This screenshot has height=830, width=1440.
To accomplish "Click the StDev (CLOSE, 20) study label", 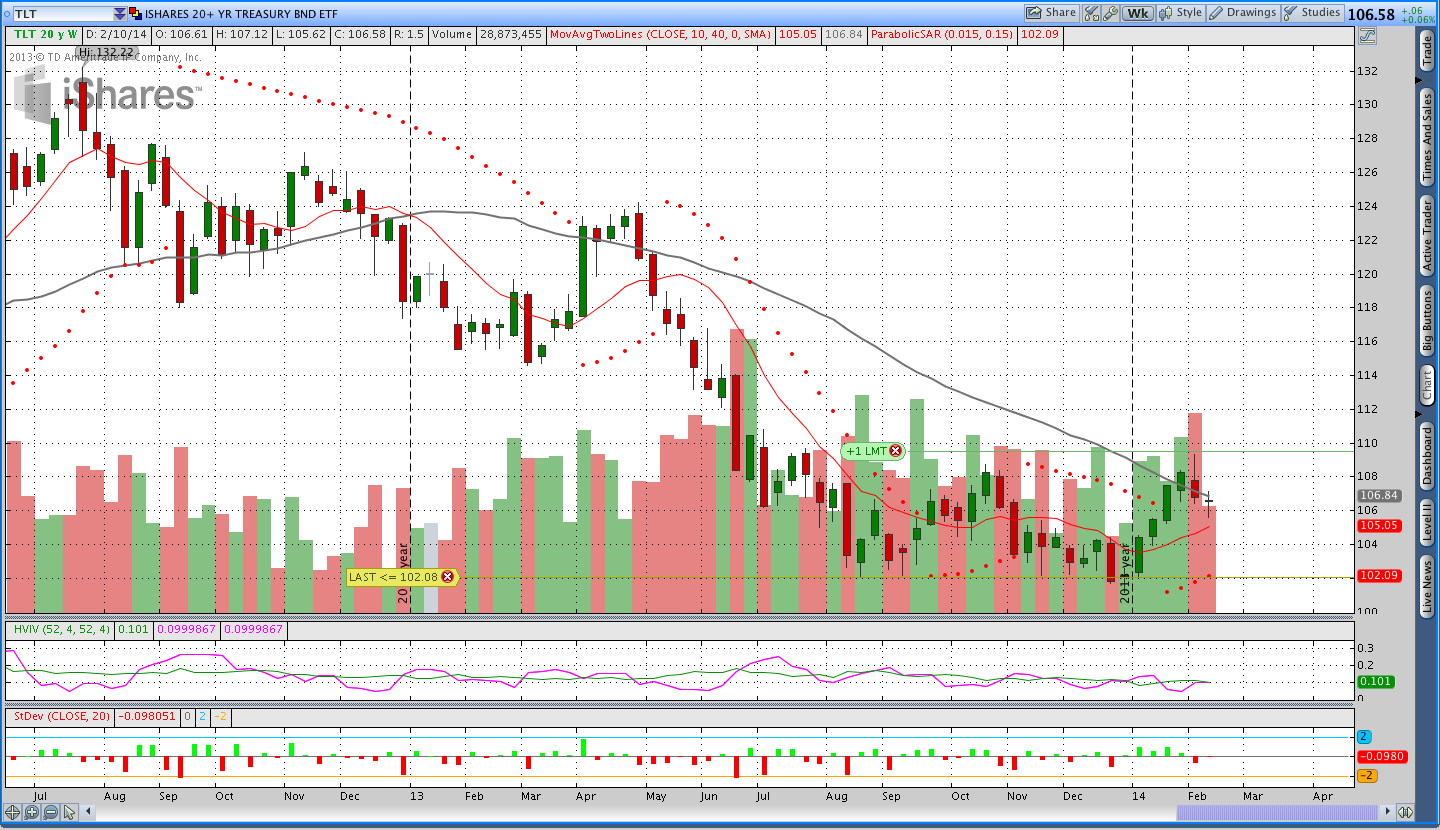I will (x=61, y=716).
